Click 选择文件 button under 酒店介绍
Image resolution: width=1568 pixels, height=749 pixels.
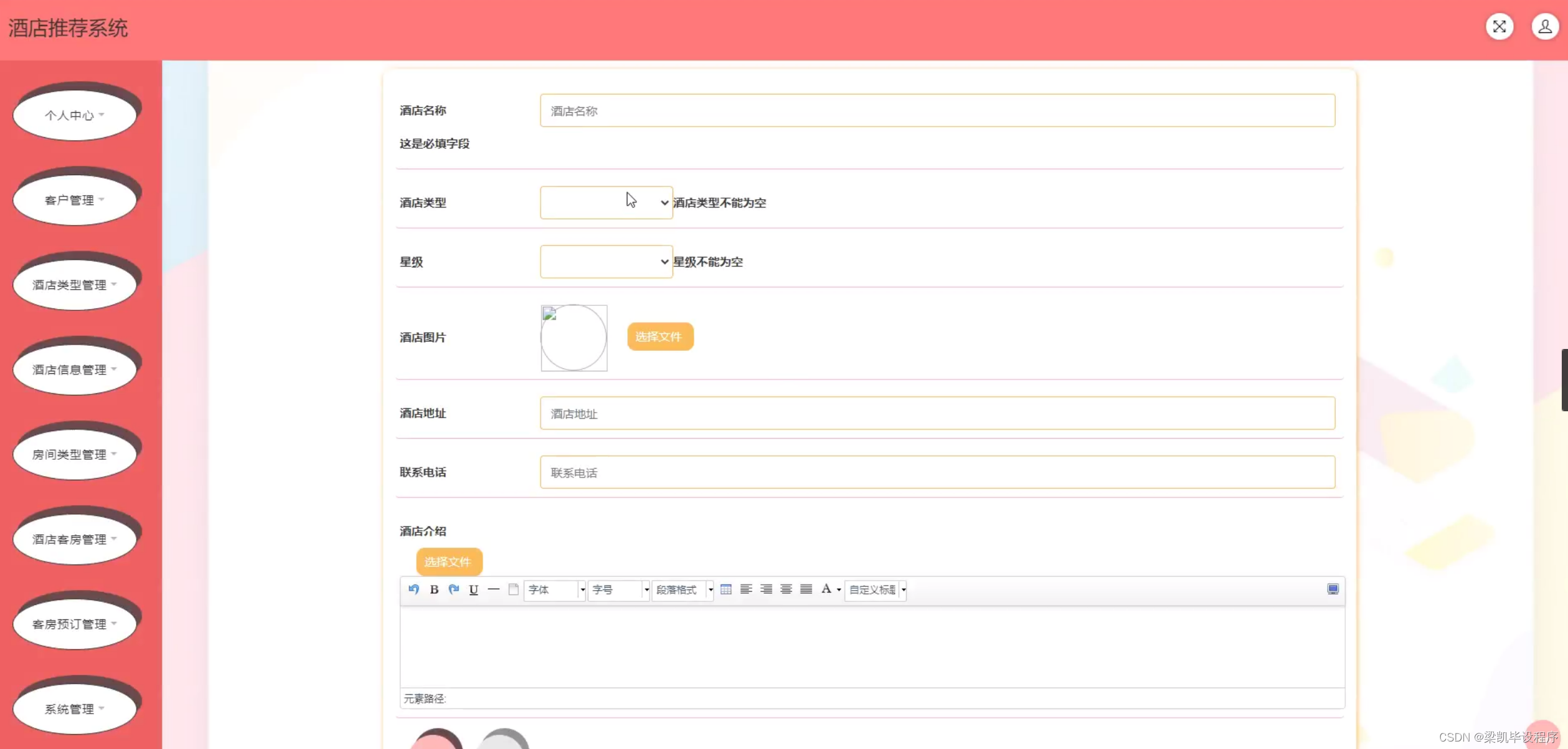tap(448, 561)
